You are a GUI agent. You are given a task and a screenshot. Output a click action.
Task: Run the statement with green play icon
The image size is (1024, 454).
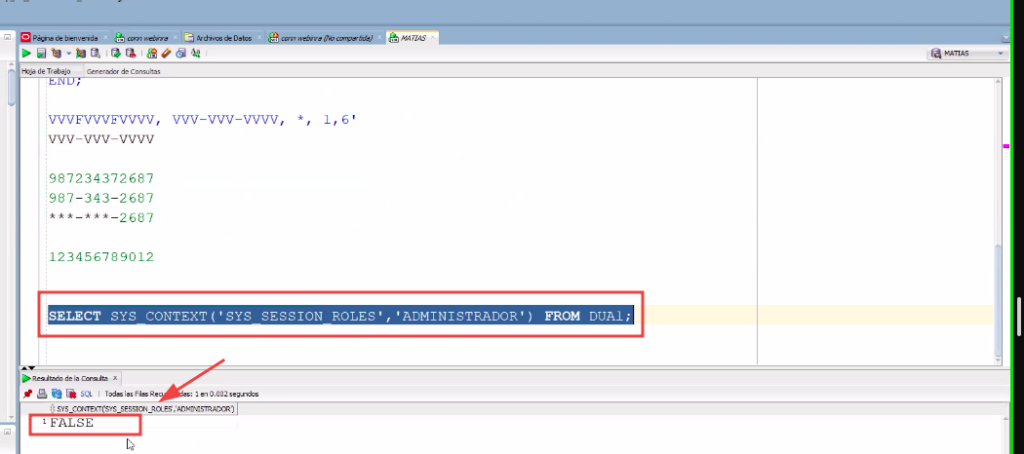pos(27,53)
